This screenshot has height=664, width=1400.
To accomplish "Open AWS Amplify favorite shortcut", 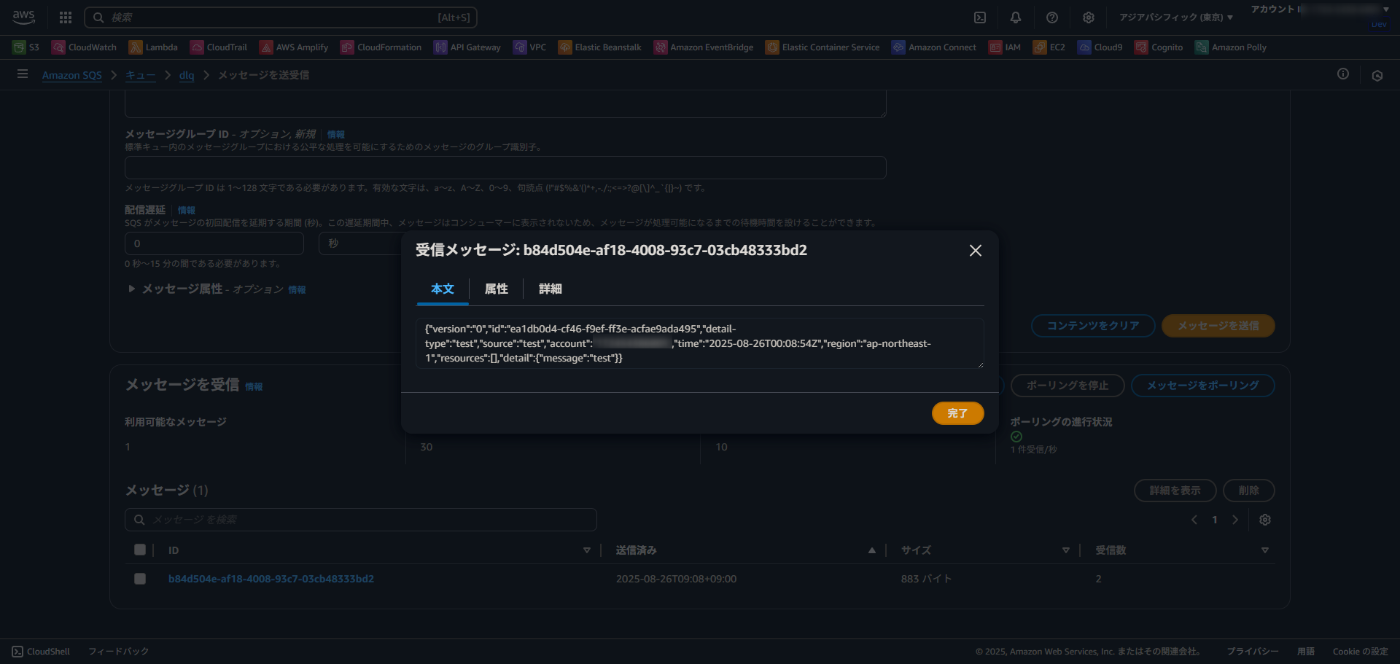I will (294, 47).
